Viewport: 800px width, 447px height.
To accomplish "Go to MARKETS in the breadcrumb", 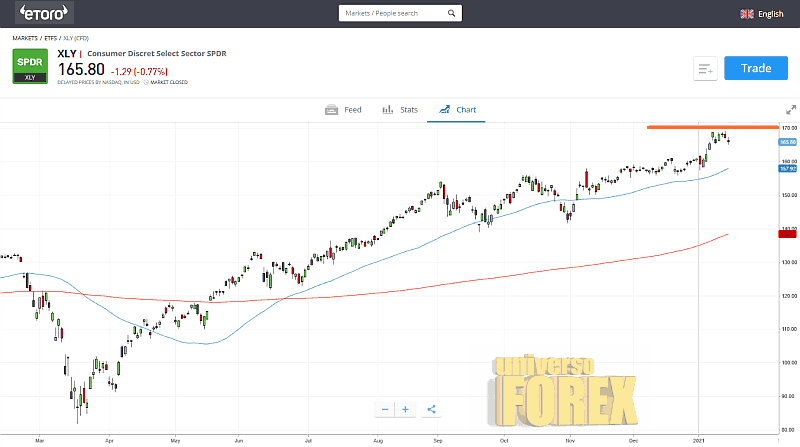I will pos(25,38).
